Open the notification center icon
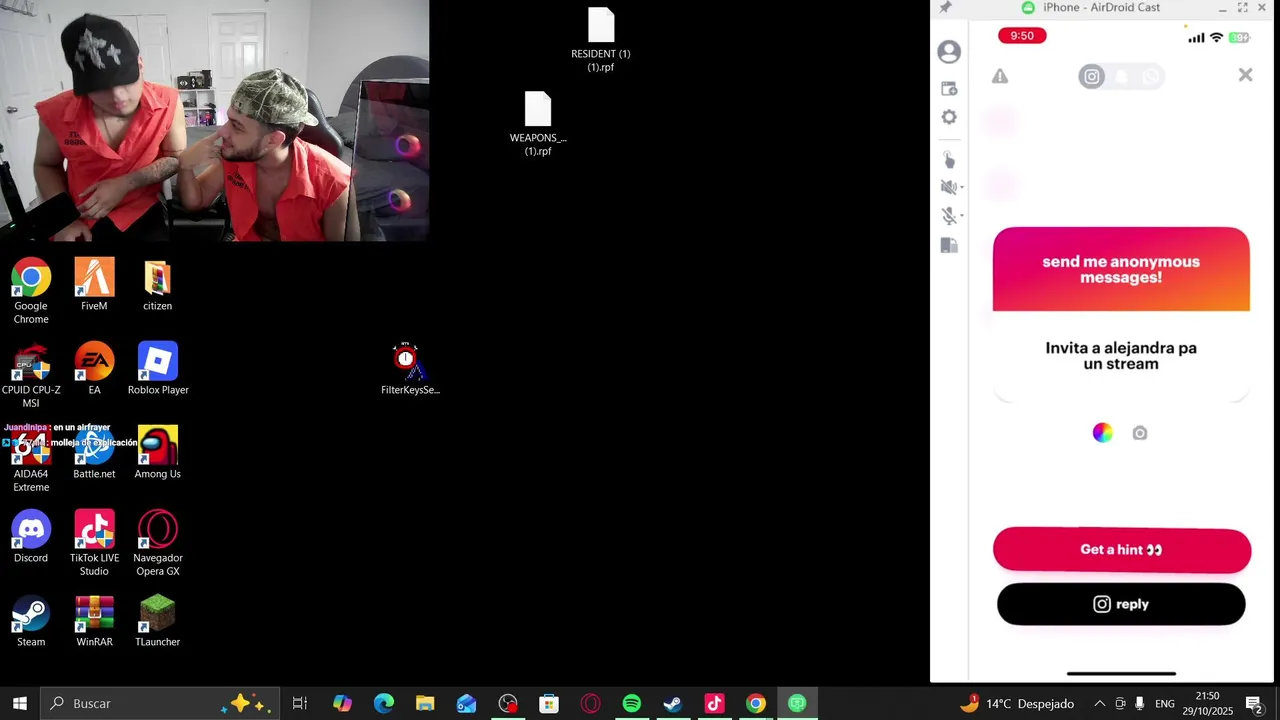 pyautogui.click(x=1254, y=703)
